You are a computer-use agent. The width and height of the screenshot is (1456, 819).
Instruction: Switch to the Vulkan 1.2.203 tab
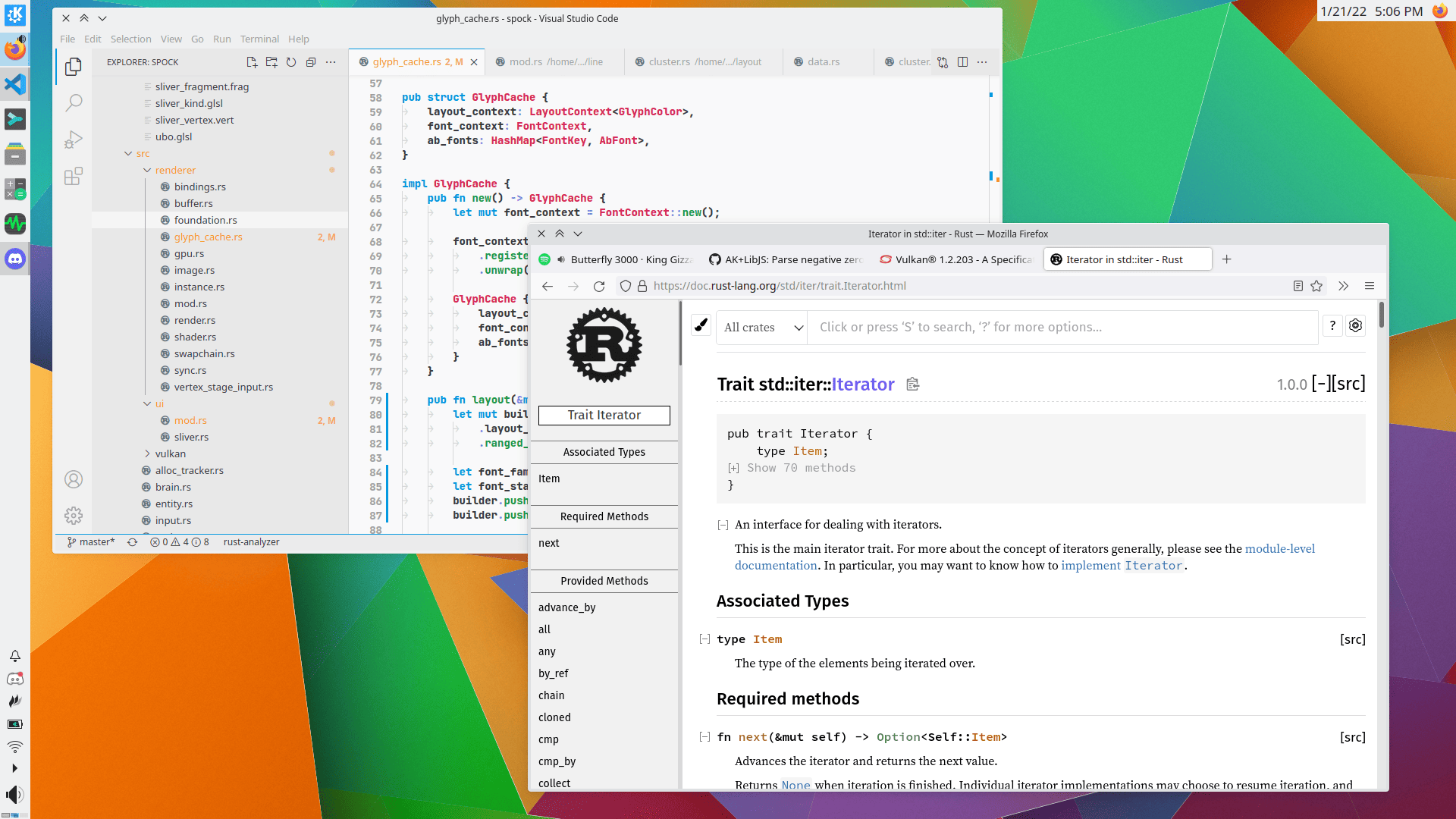[x=957, y=259]
